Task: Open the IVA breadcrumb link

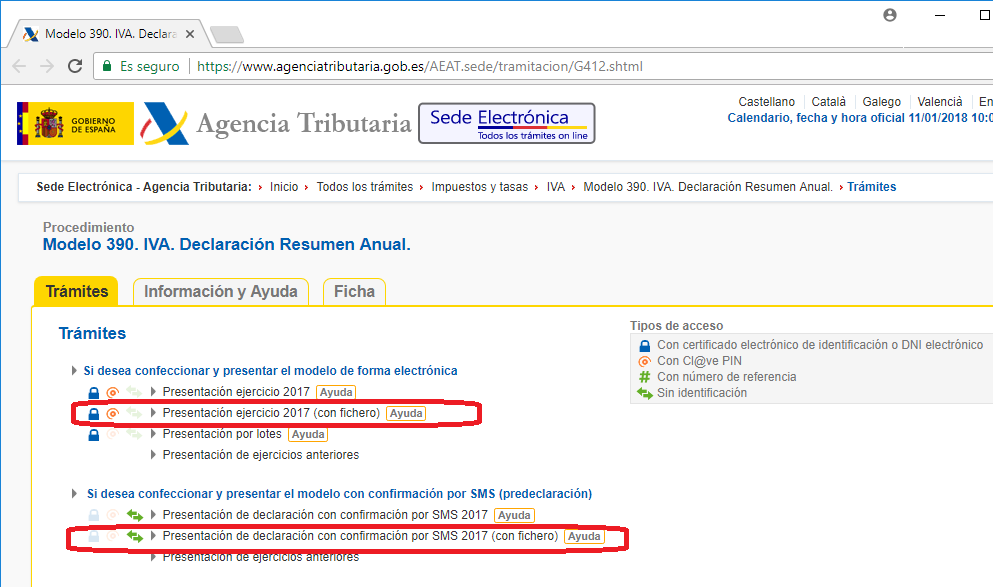Action: coord(556,187)
